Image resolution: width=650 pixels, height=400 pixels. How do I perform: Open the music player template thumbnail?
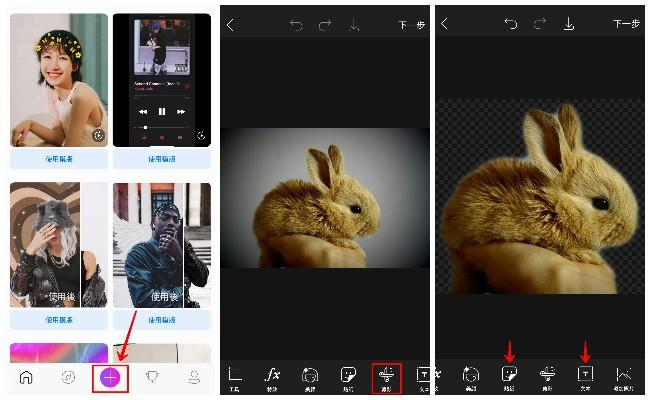point(161,80)
